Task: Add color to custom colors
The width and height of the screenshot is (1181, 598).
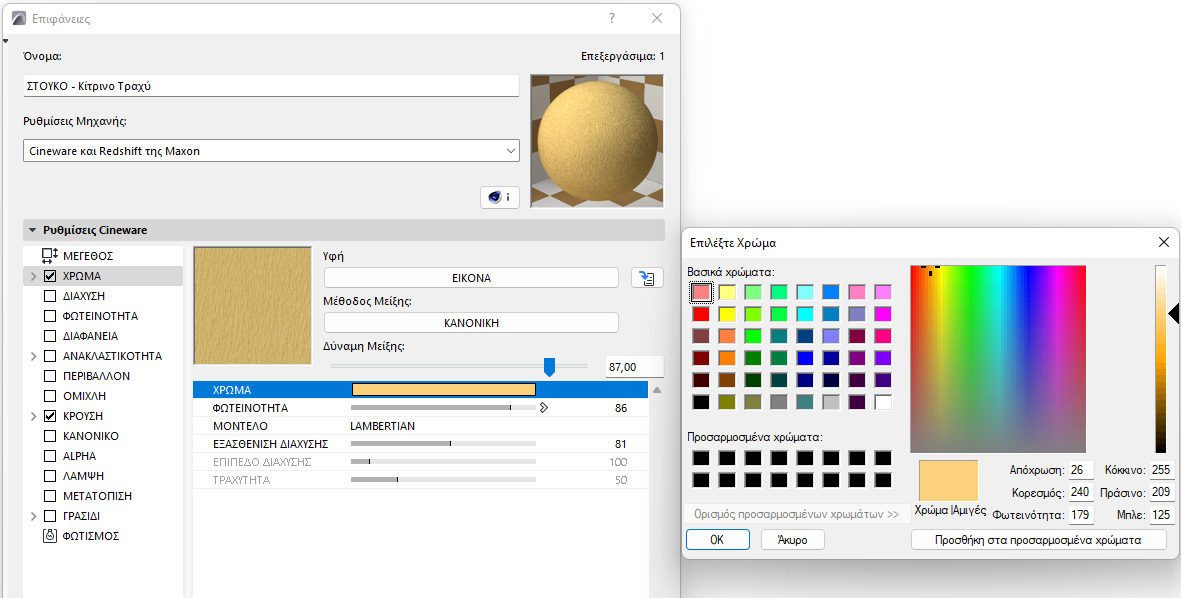Action: pos(1038,539)
